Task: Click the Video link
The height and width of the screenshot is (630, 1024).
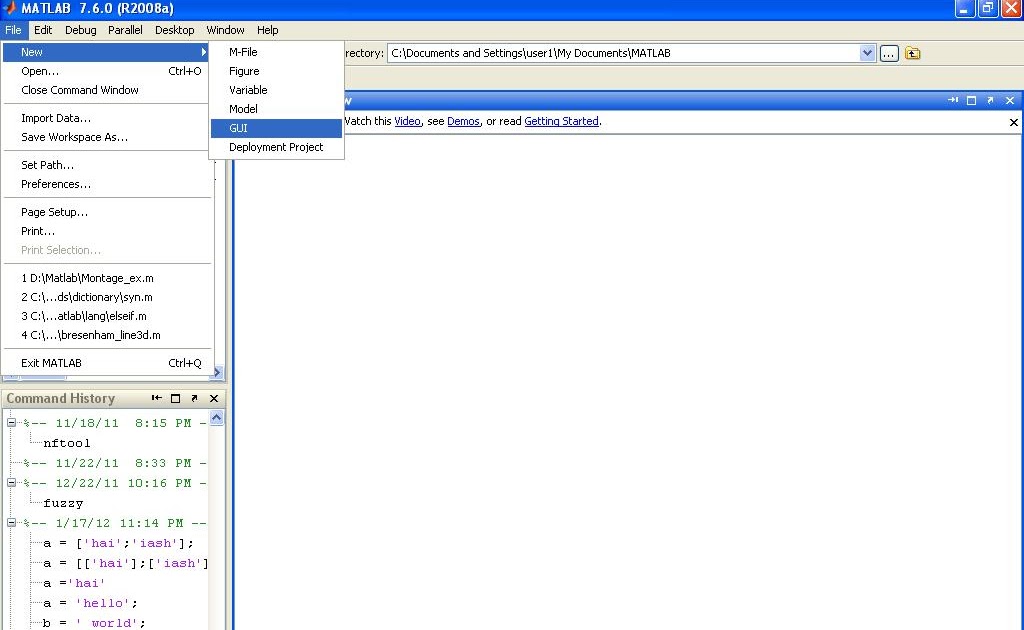Action: pyautogui.click(x=407, y=121)
